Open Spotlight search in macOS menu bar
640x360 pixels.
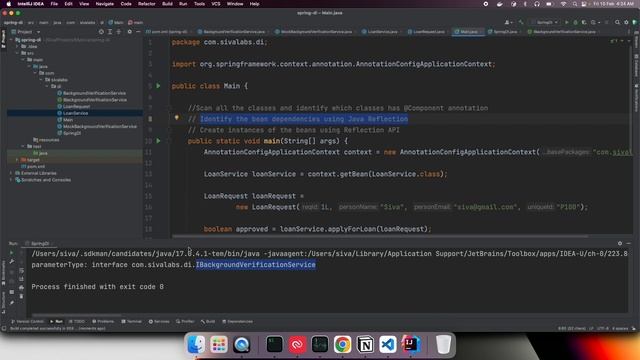point(575,4)
